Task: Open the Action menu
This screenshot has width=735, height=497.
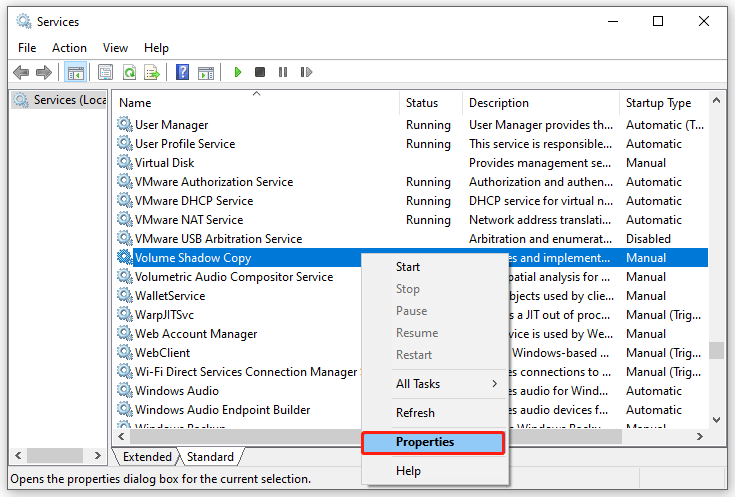Action: [x=69, y=47]
